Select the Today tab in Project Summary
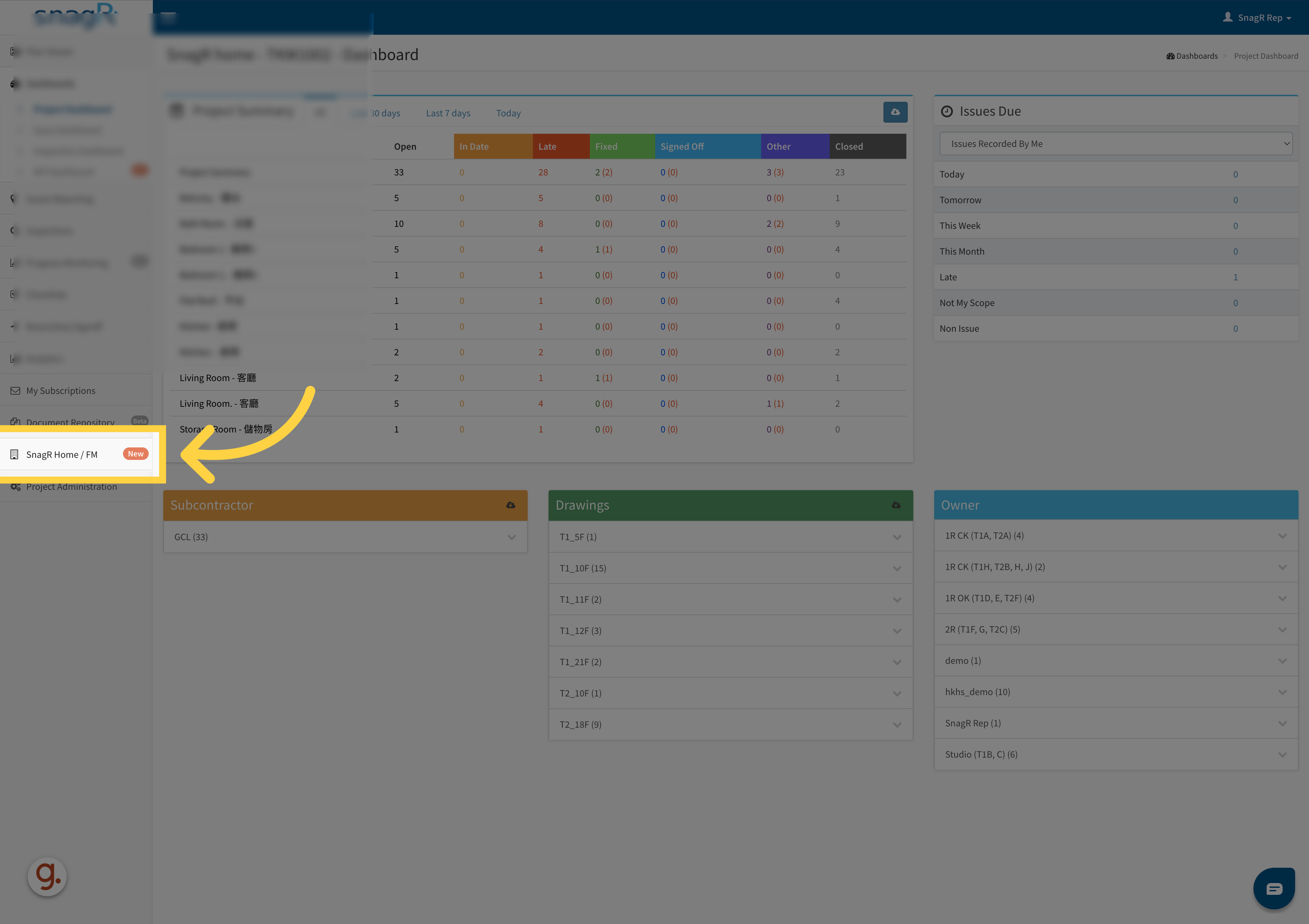The width and height of the screenshot is (1309, 924). 508,114
